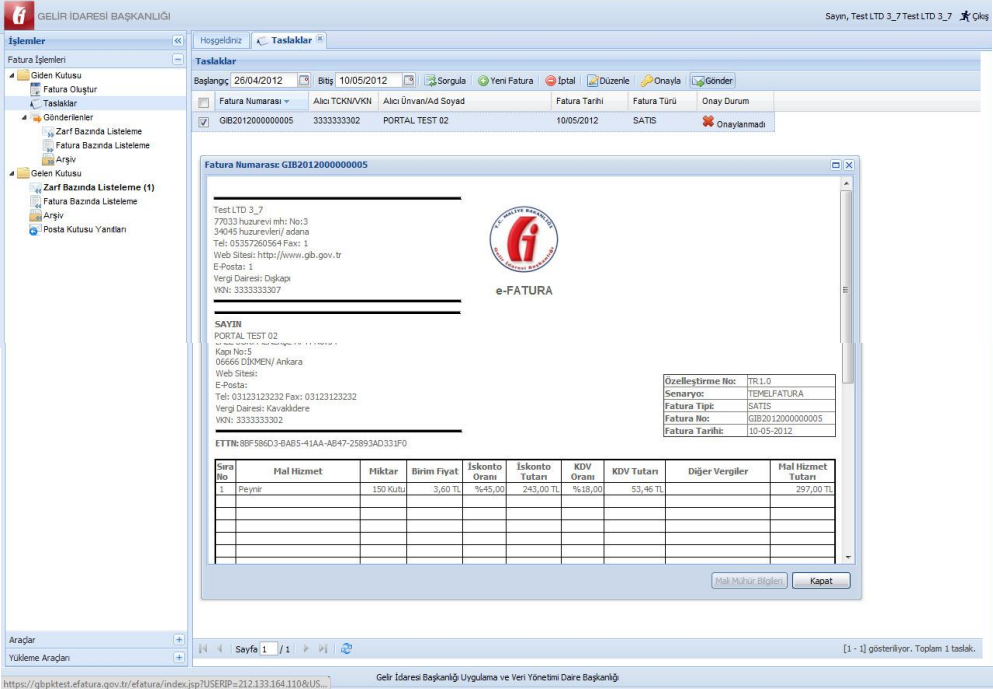The image size is (993, 689).
Task: Open Fatura Bazında Listeleme under Gönderilenler
Action: (103, 145)
